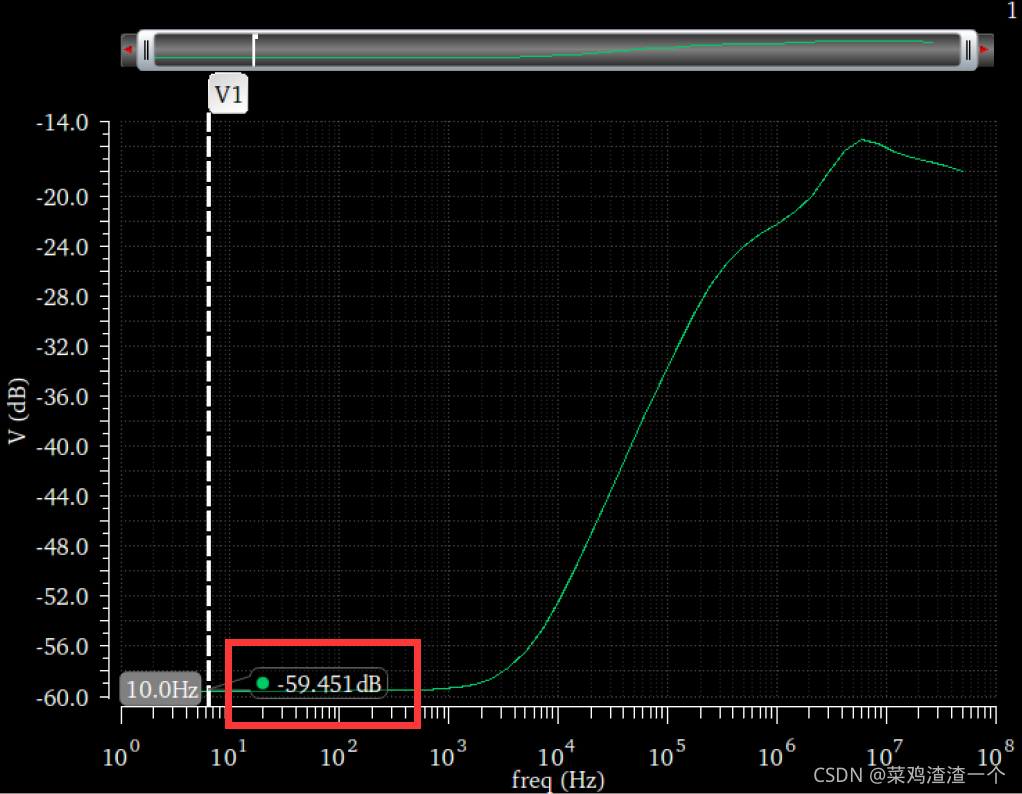Click the -36.0 y-axis label
Screen dimensions: 1022x794
pyautogui.click(x=63, y=397)
